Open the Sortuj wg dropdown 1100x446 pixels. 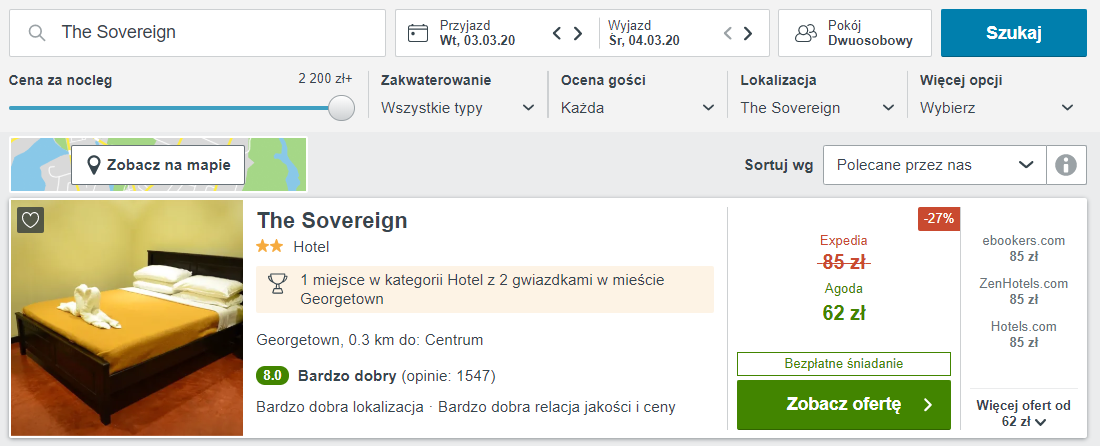tap(934, 165)
